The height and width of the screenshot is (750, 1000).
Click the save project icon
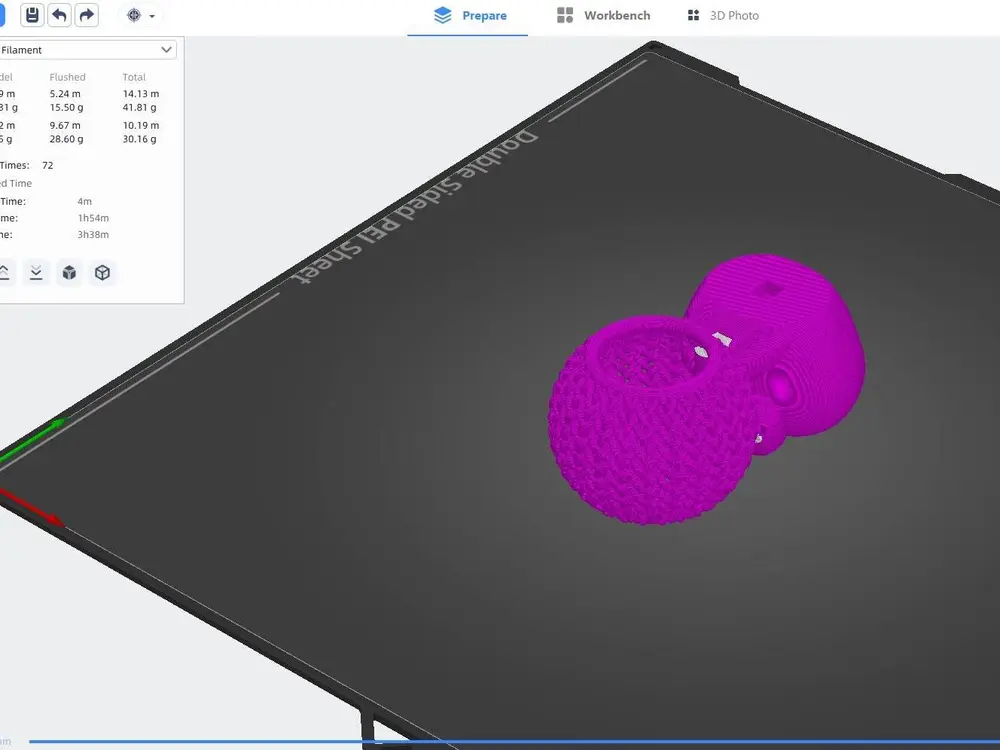coord(32,15)
